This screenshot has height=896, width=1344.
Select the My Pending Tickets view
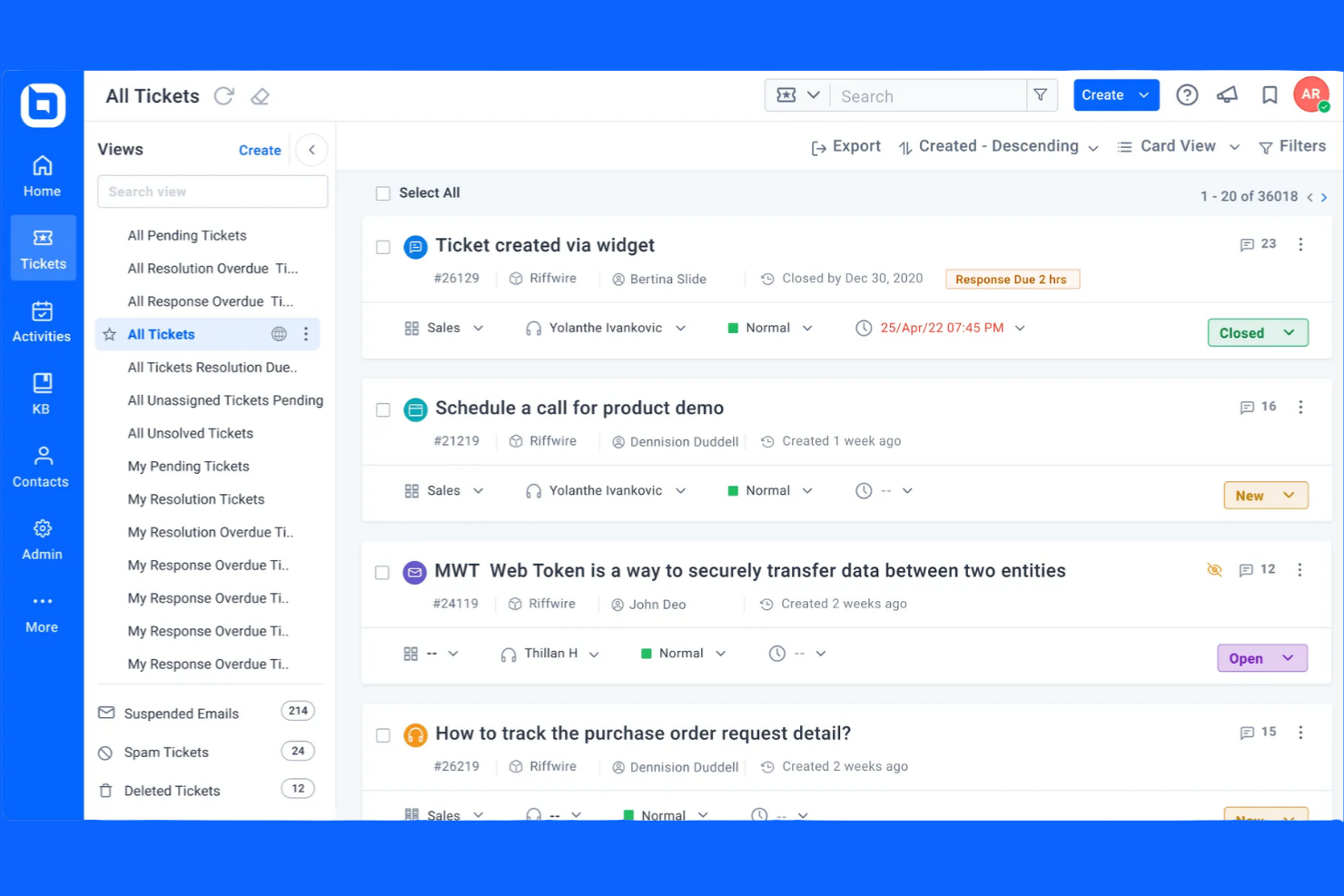pos(188,466)
